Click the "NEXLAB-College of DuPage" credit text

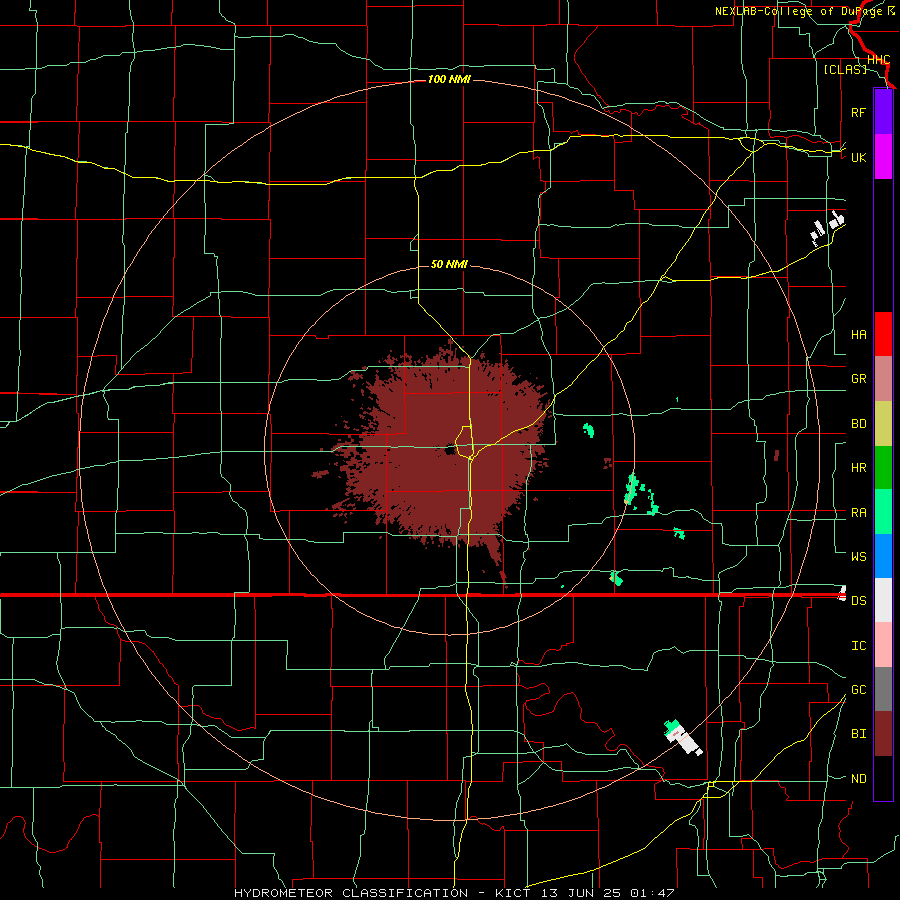point(800,11)
